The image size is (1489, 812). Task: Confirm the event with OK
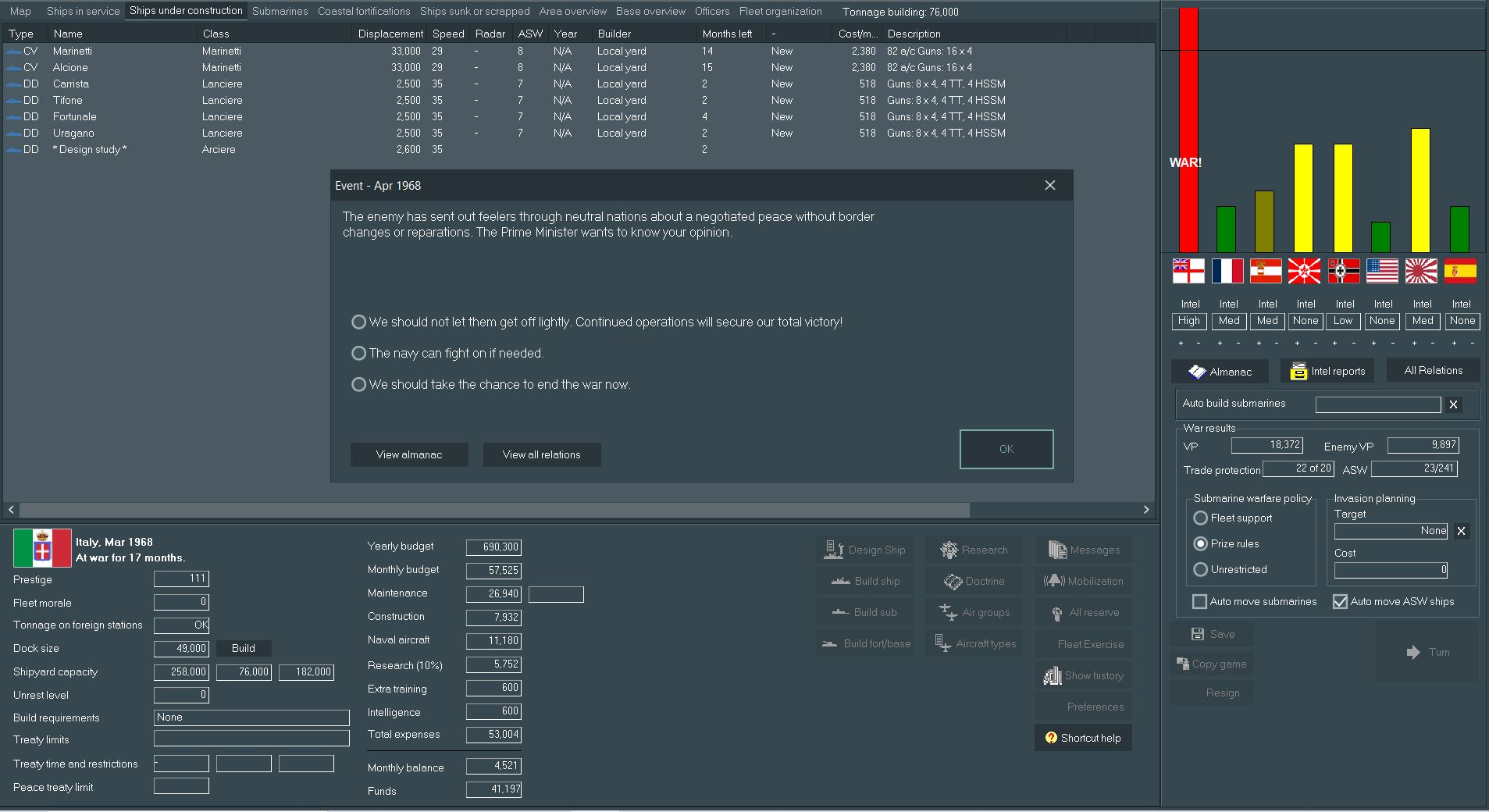(1006, 449)
